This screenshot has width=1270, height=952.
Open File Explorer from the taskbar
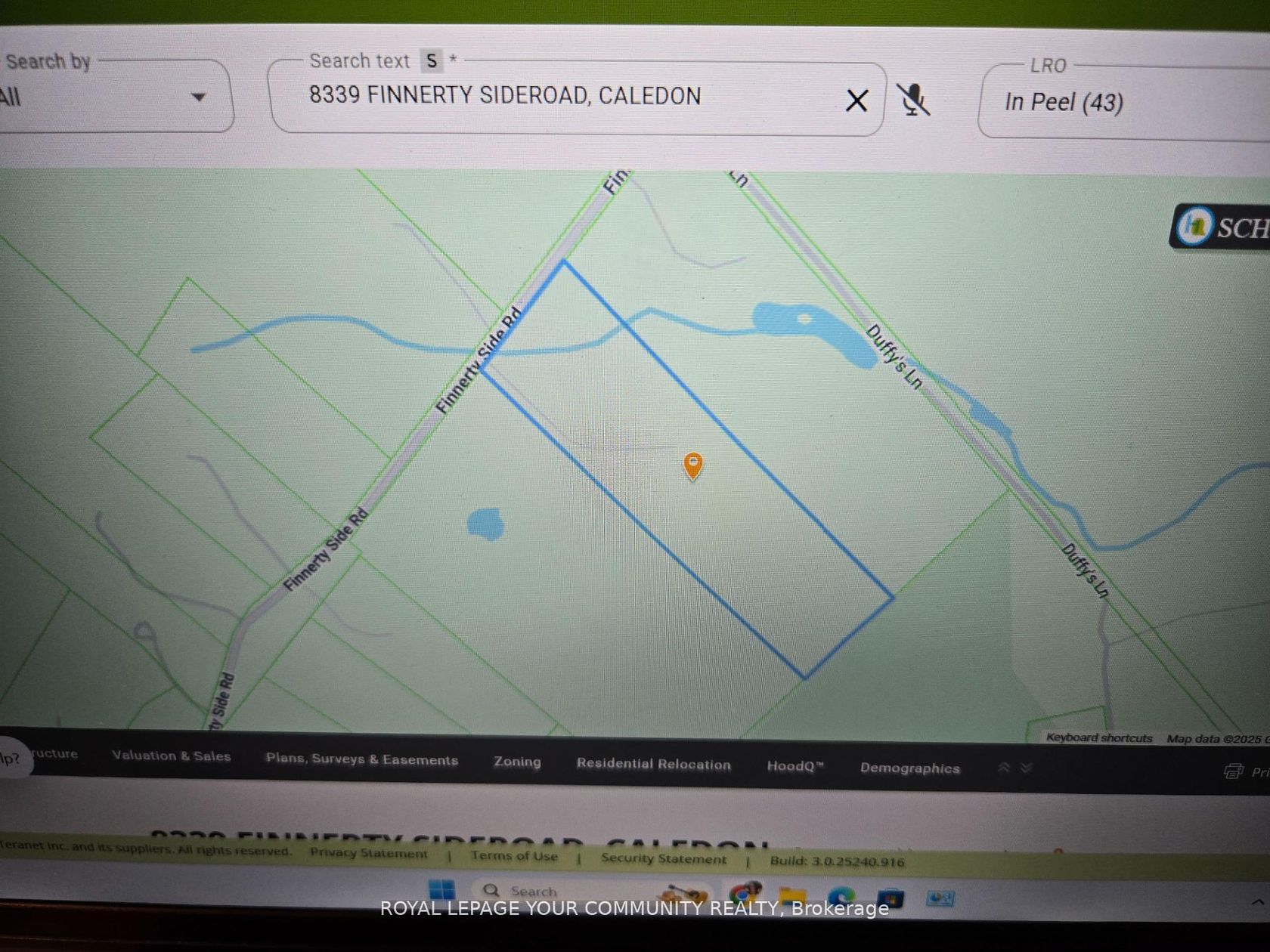click(x=792, y=896)
